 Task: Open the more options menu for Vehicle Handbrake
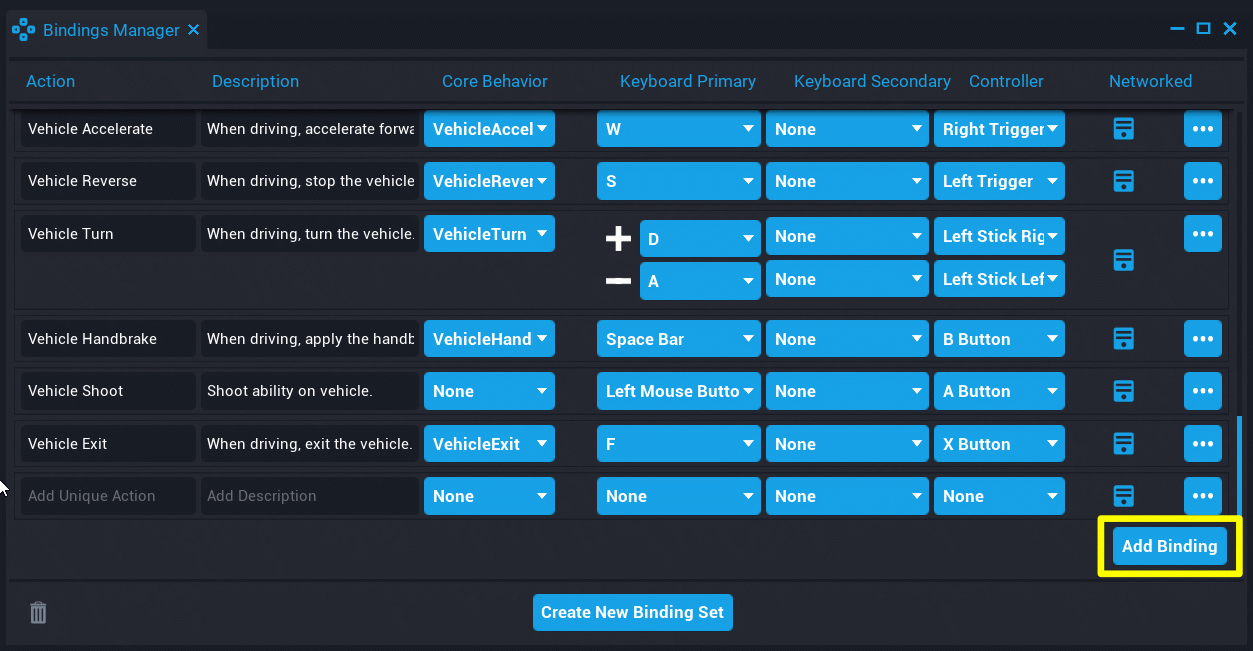pos(1202,339)
